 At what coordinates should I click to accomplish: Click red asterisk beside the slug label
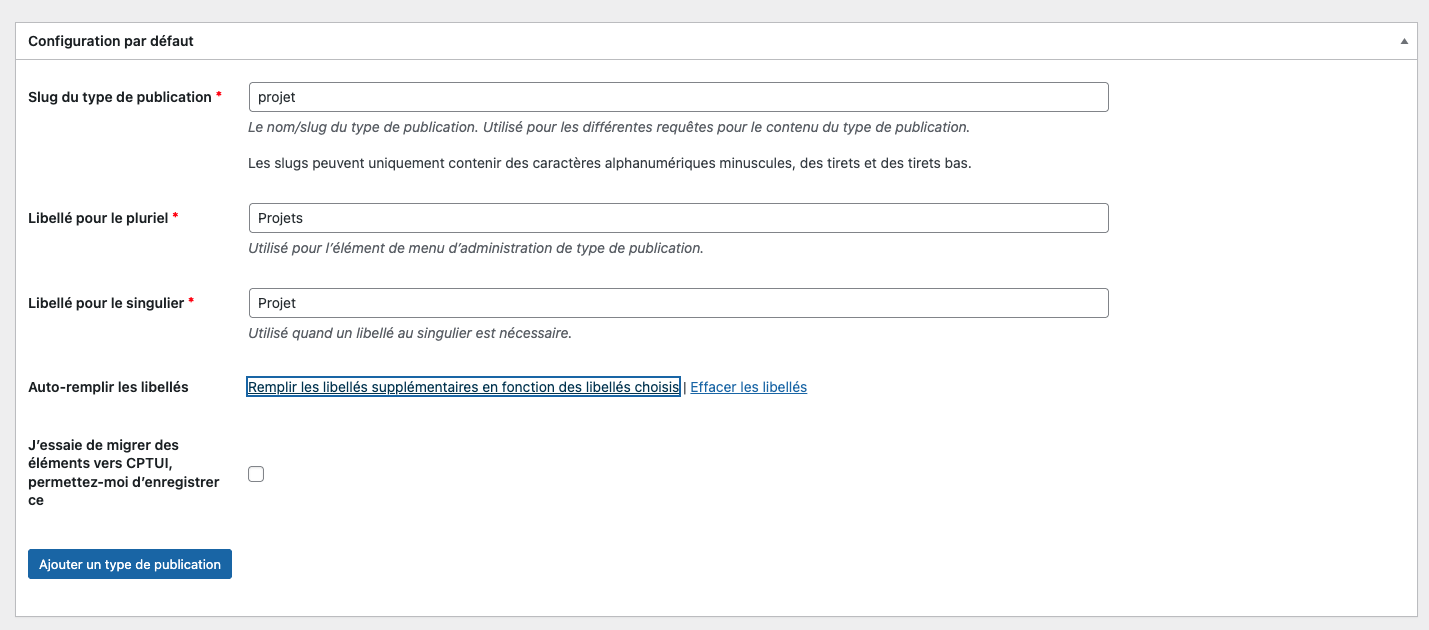pyautogui.click(x=219, y=97)
